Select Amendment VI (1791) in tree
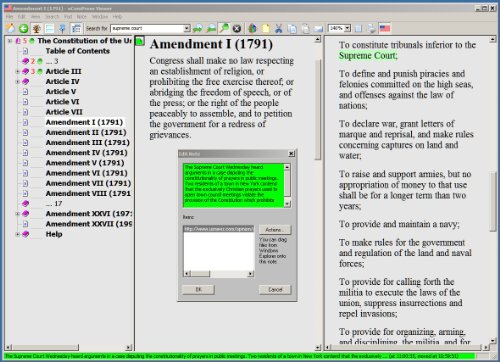The image size is (500, 362). click(87, 173)
